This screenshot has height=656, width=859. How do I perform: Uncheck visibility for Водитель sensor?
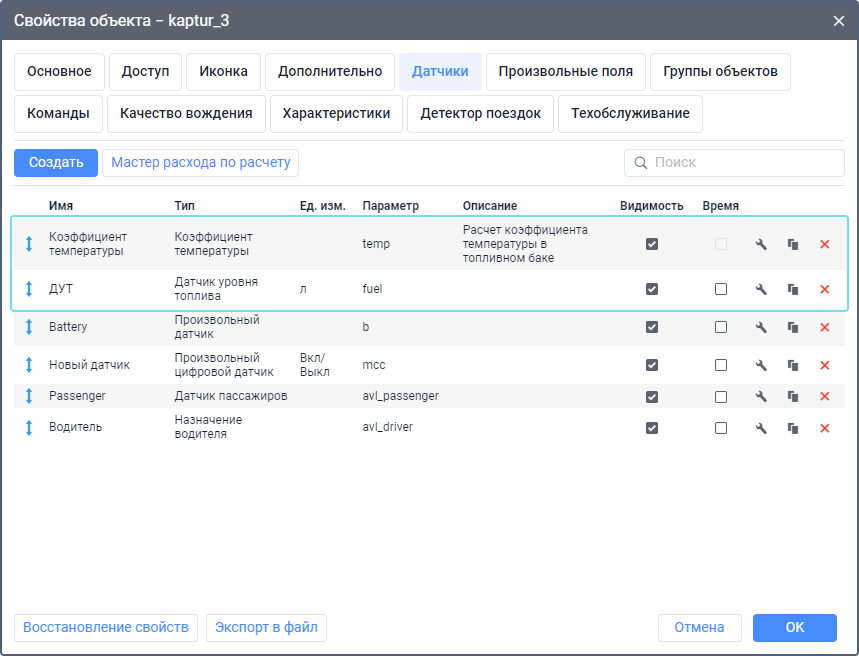652,428
